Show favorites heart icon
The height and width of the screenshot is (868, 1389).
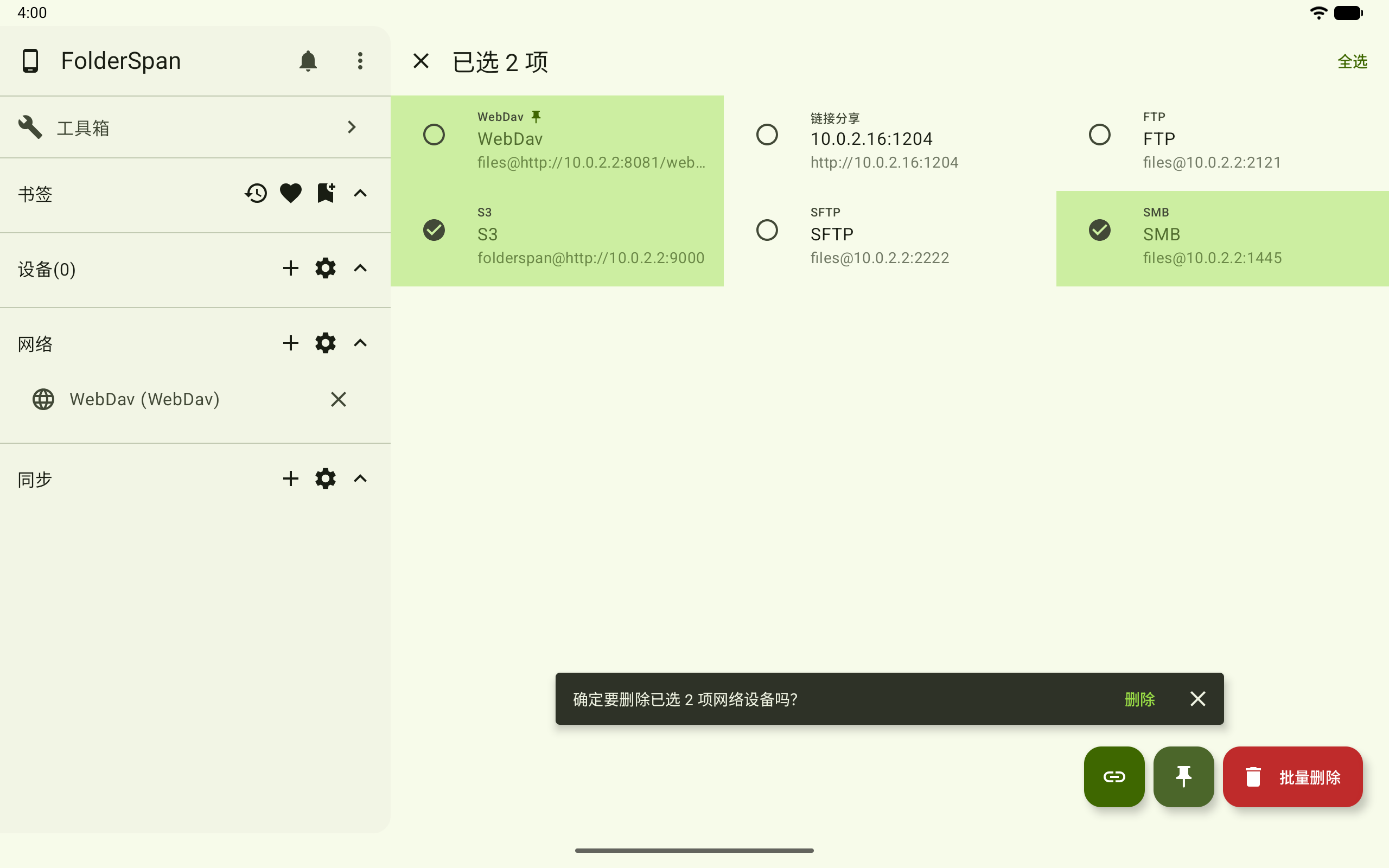click(291, 194)
